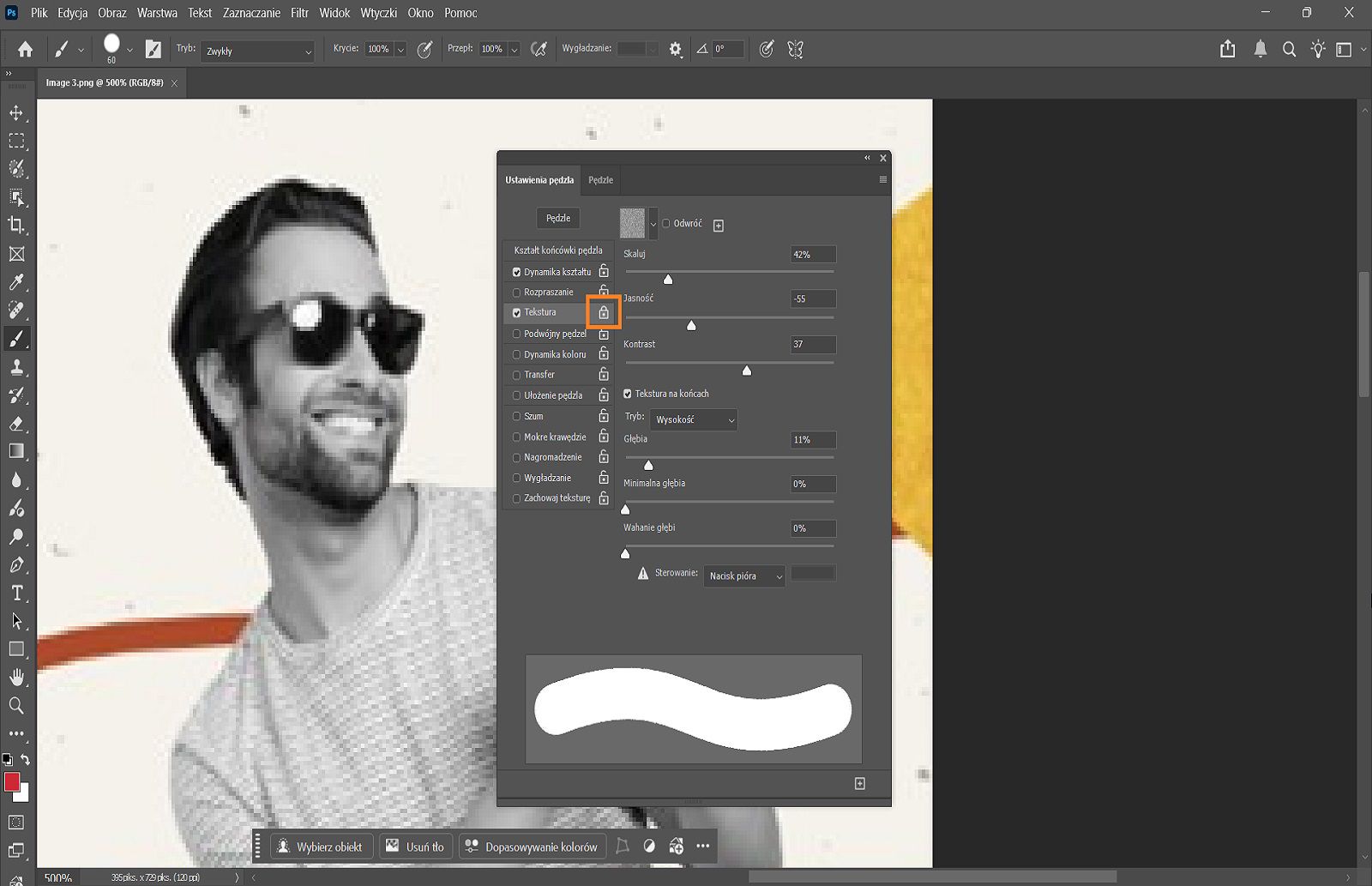Image resolution: width=1372 pixels, height=886 pixels.
Task: Switch to the Pędzle tab
Action: coord(599,180)
